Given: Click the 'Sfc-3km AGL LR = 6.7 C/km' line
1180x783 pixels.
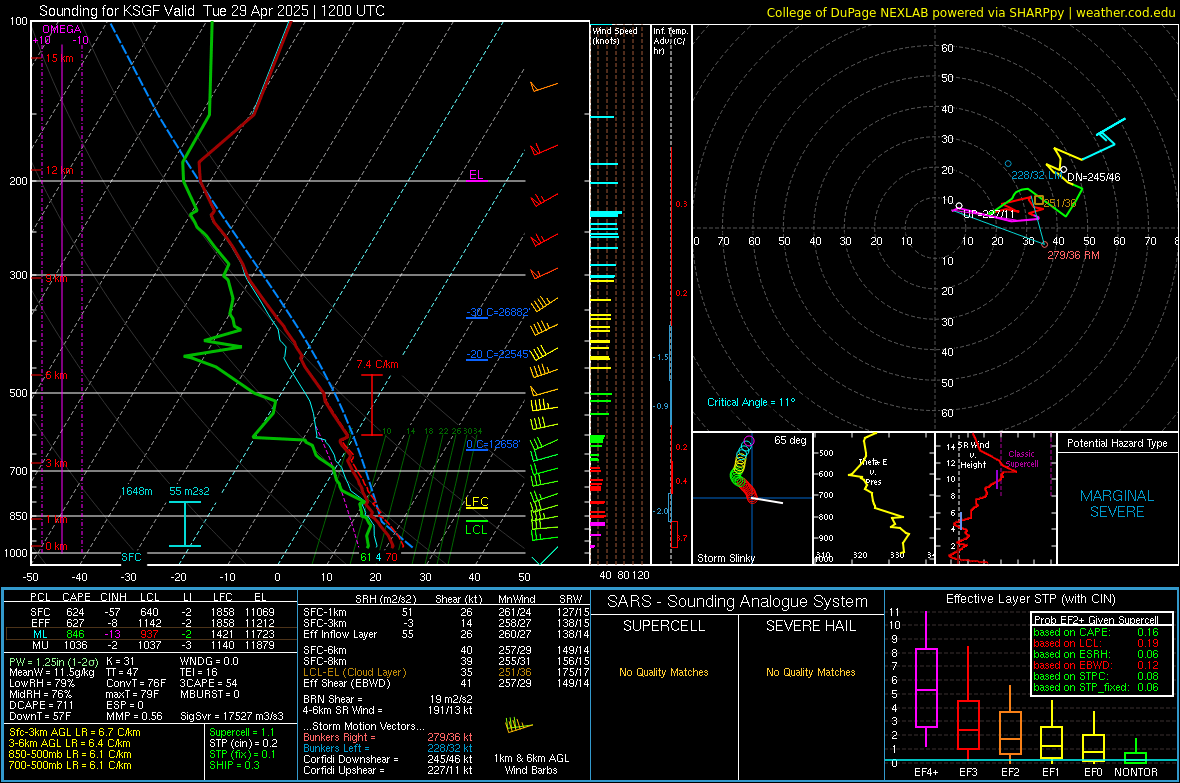Looking at the screenshot, I should coord(75,732).
